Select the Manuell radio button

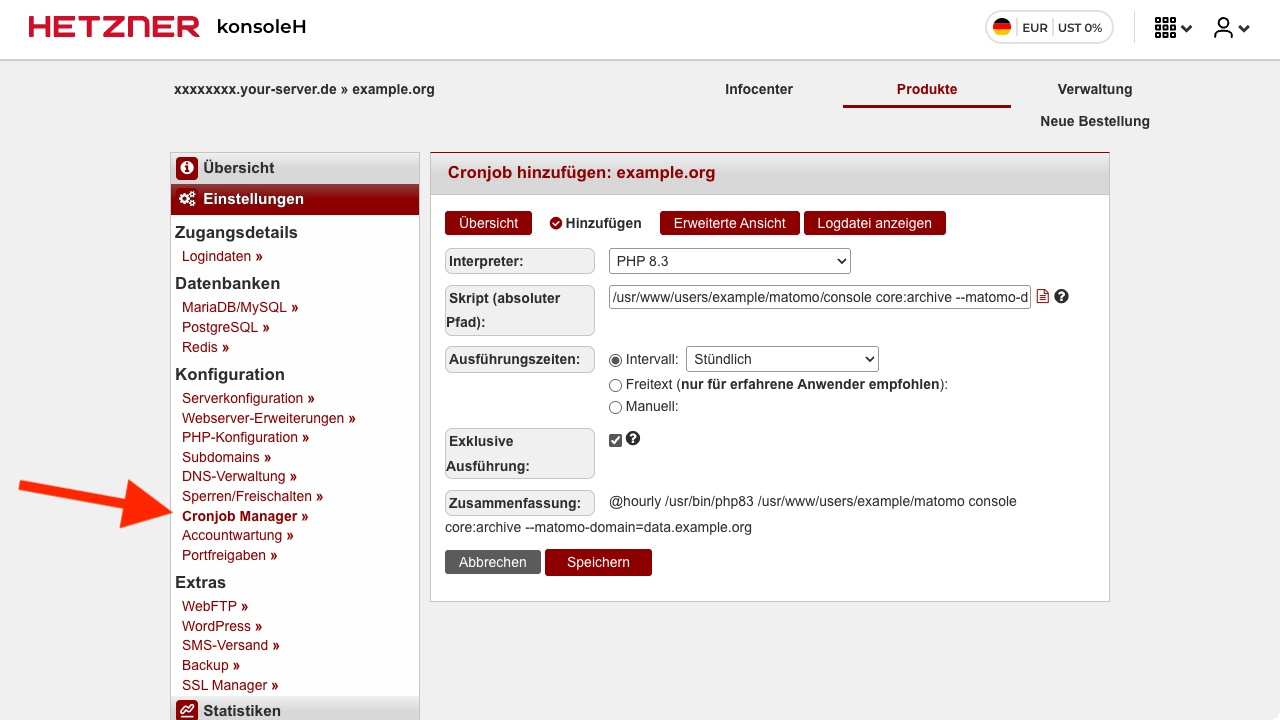pyautogui.click(x=615, y=407)
